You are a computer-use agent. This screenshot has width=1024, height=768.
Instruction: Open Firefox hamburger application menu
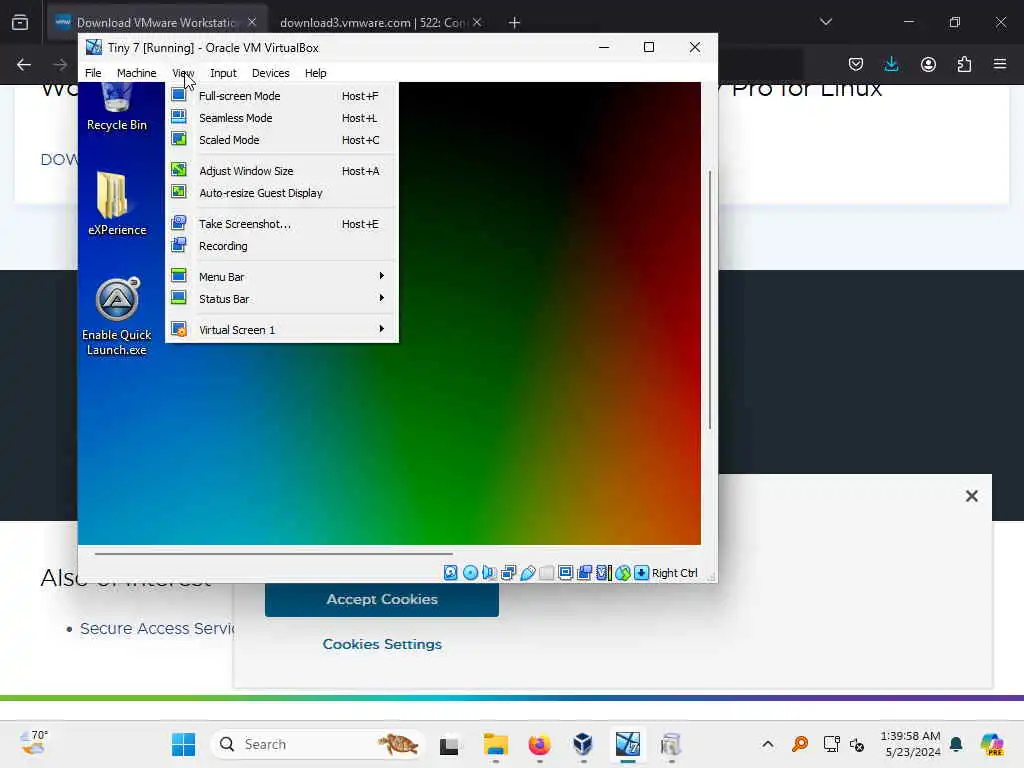coord(1000,64)
